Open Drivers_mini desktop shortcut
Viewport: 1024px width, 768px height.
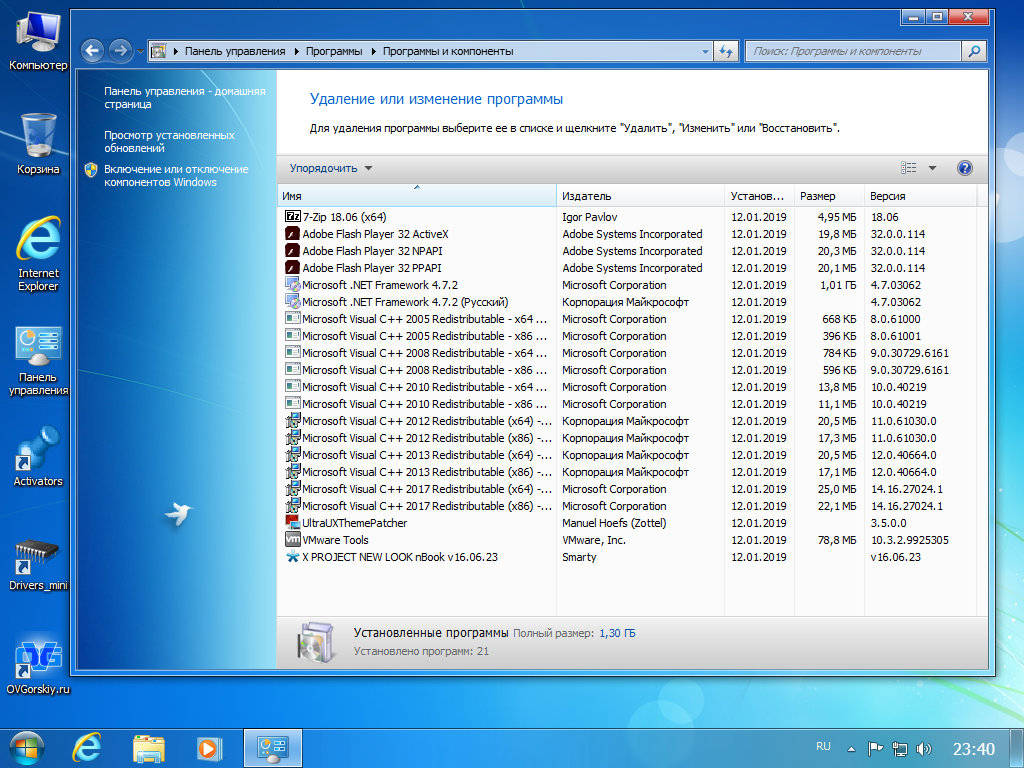38,565
